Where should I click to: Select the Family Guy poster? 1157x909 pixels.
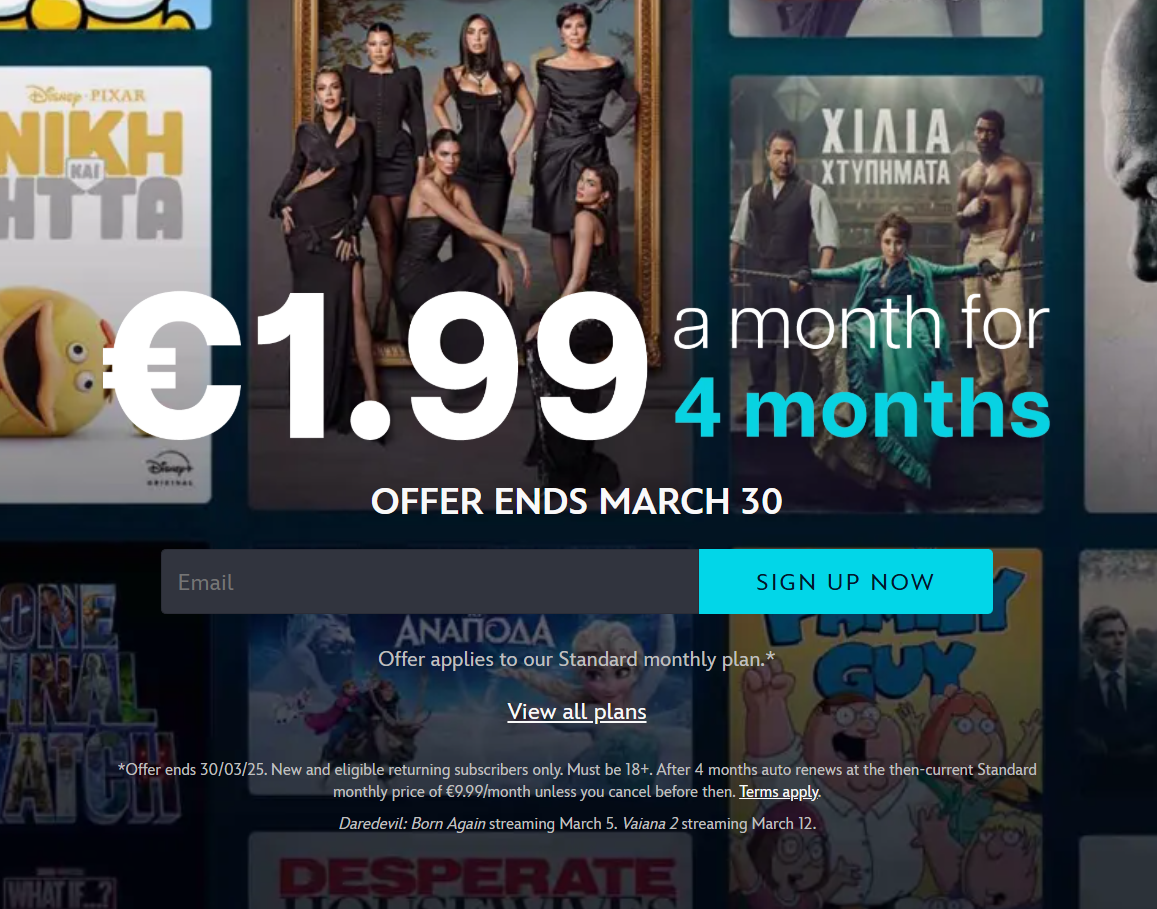tap(886, 728)
